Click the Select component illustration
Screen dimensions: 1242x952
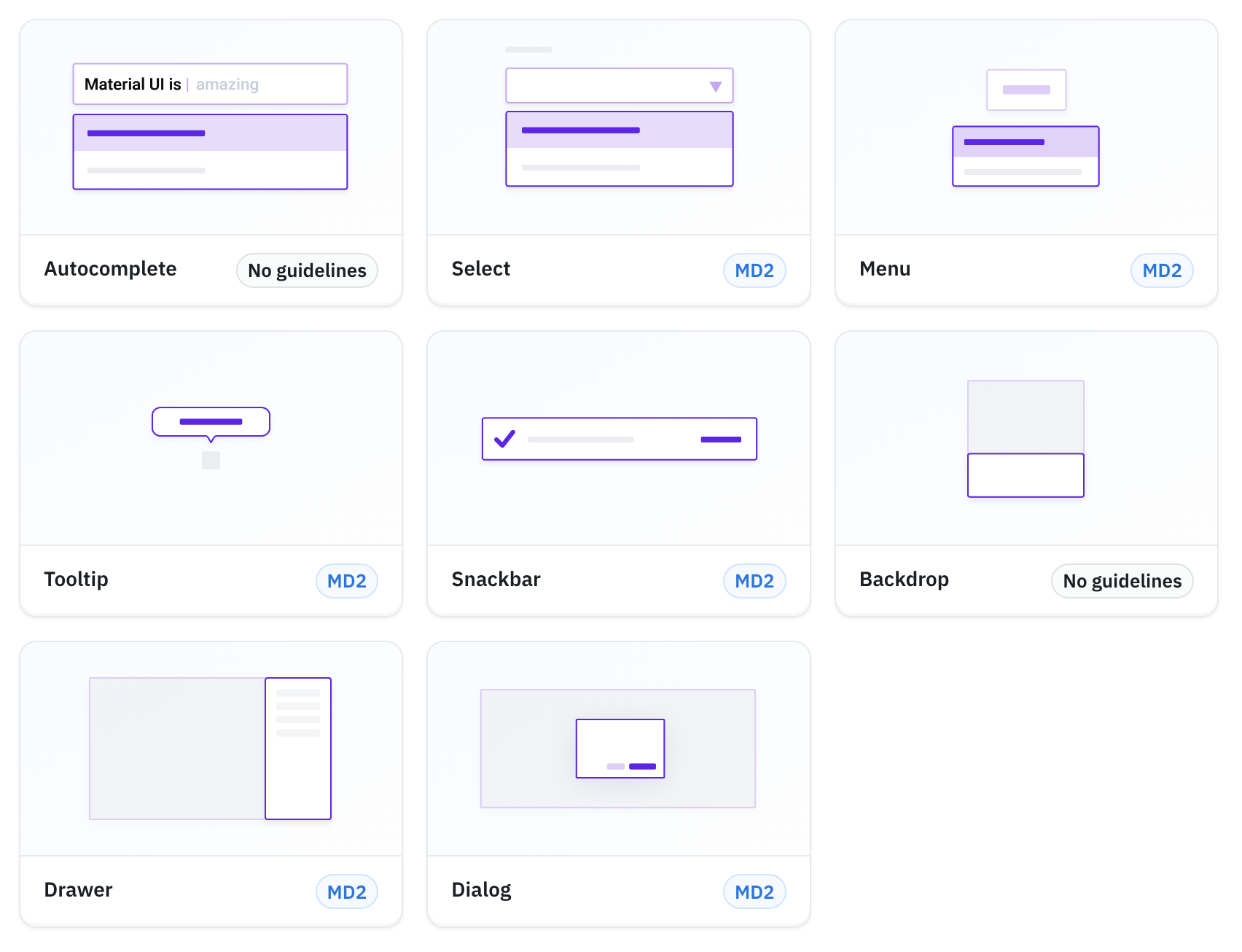click(x=619, y=128)
